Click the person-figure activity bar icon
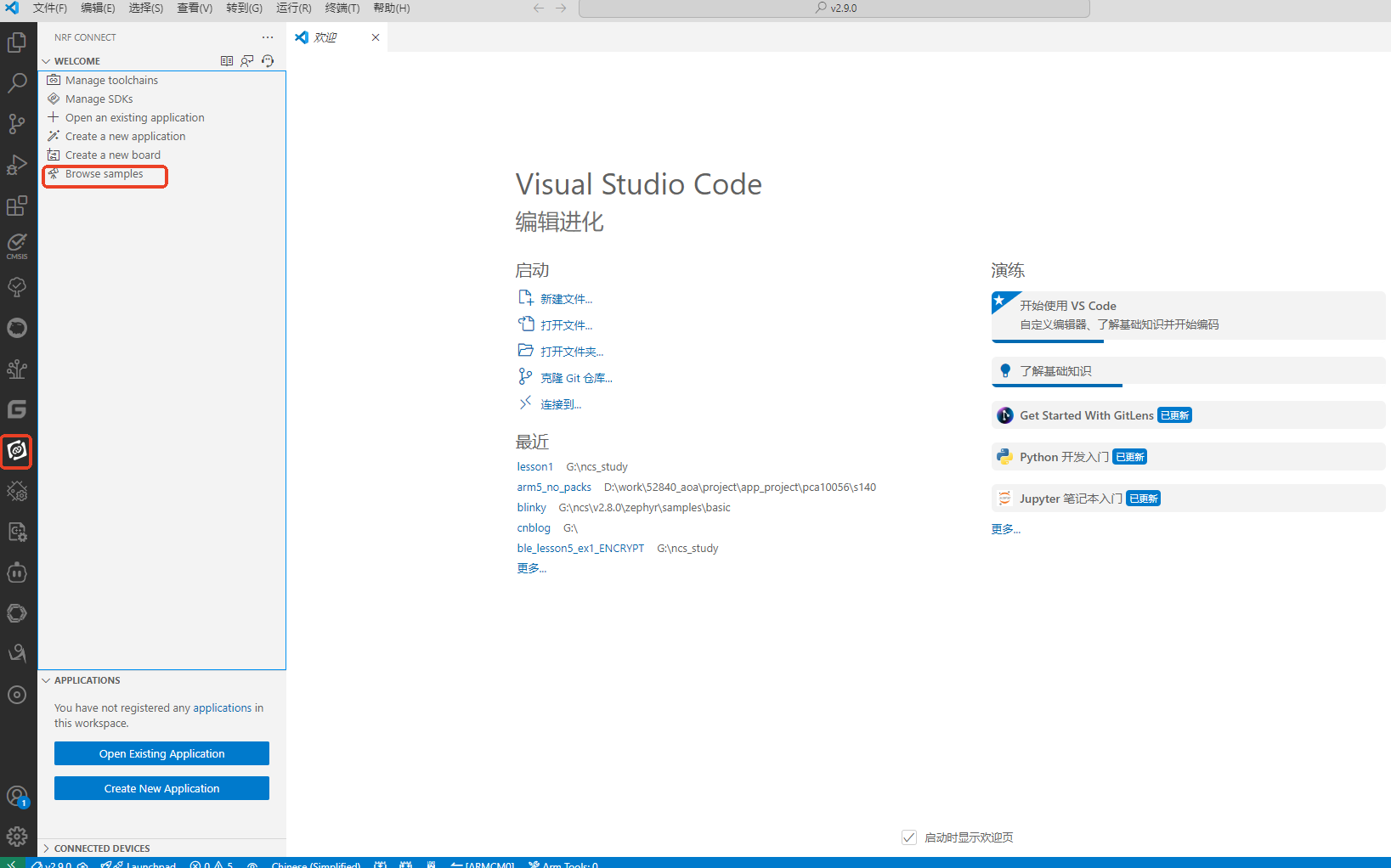Viewport: 1391px width, 868px height. point(17,654)
